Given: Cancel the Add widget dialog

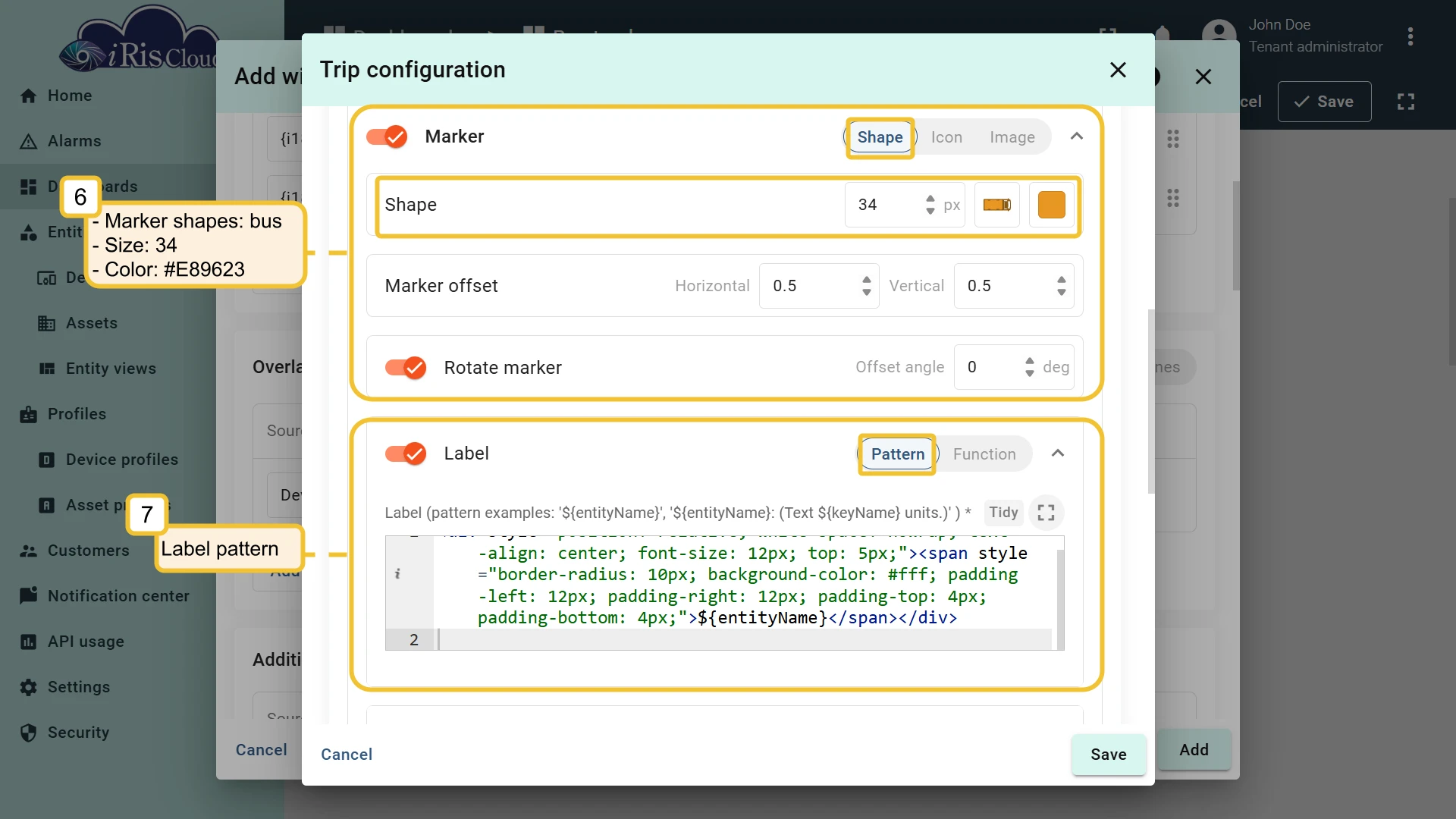Looking at the screenshot, I should coord(261,750).
